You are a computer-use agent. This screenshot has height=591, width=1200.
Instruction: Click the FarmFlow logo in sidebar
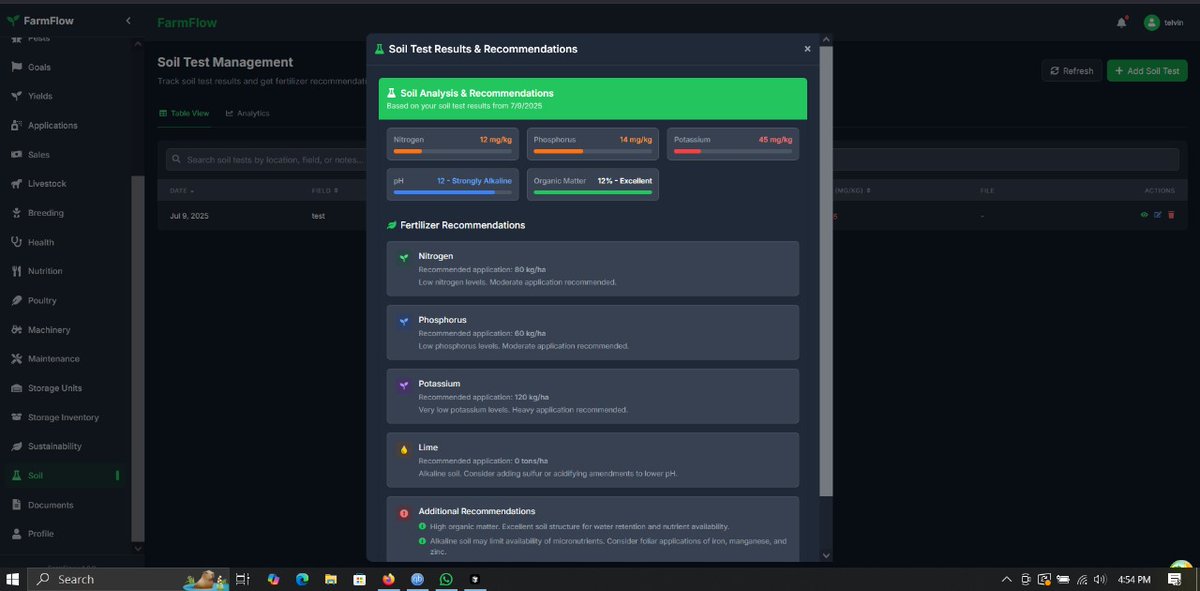click(40, 21)
